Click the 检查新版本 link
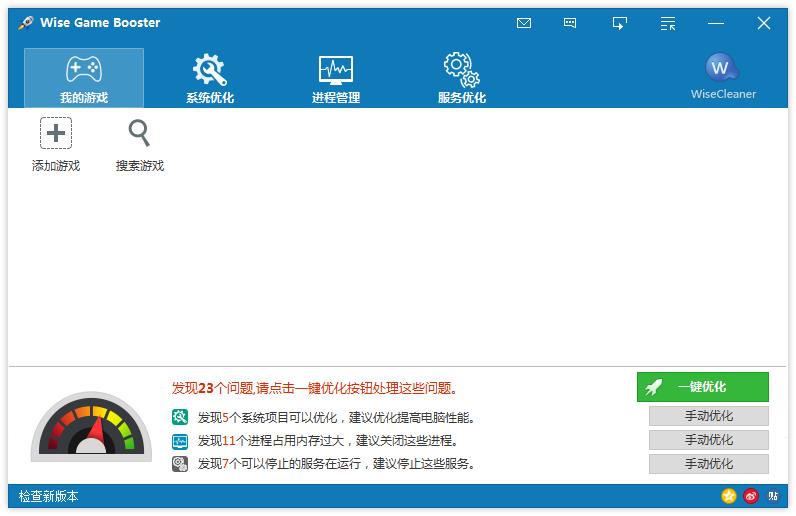Viewport: 796px width, 516px height. 49,496
